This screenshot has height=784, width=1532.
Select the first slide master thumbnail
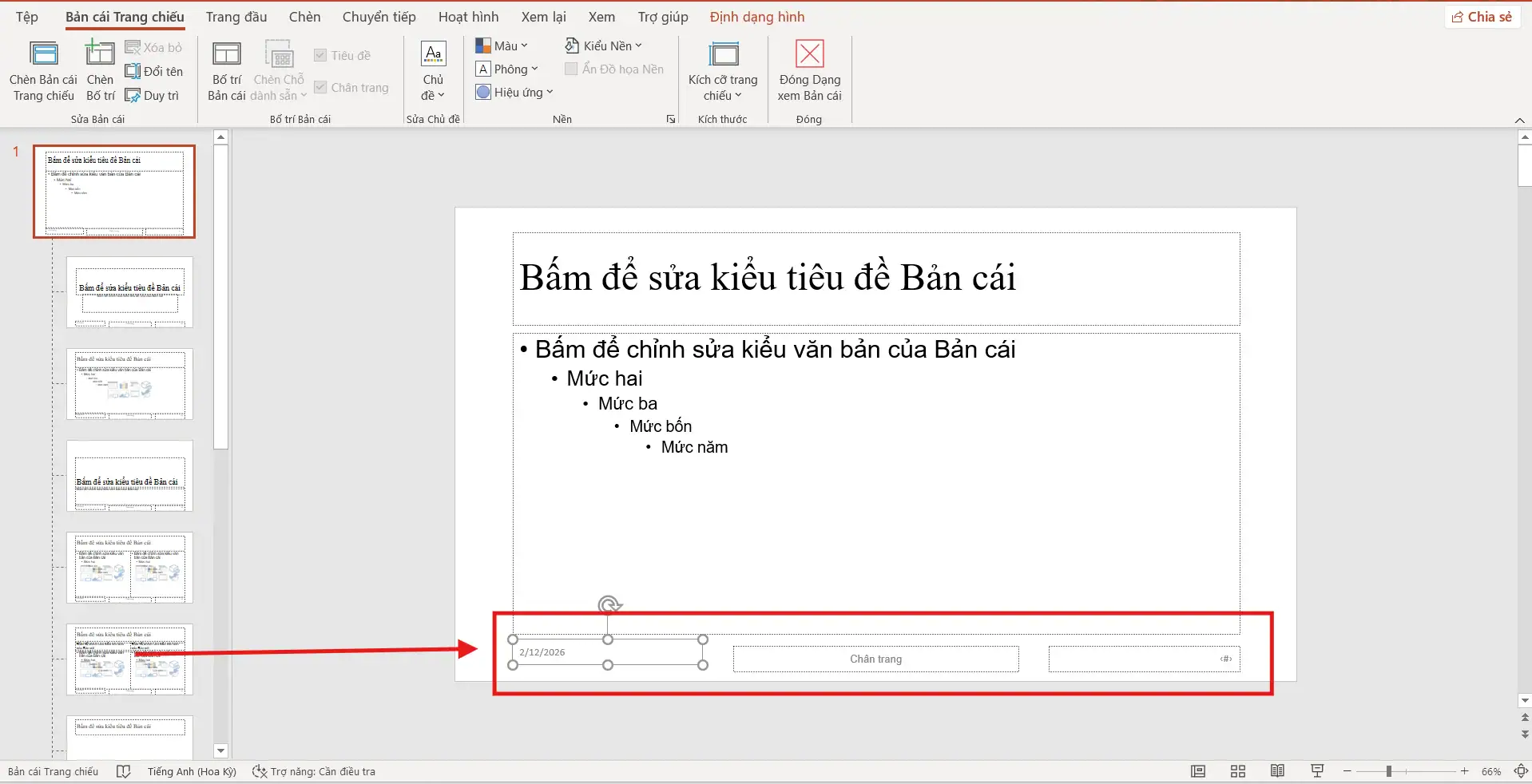113,192
